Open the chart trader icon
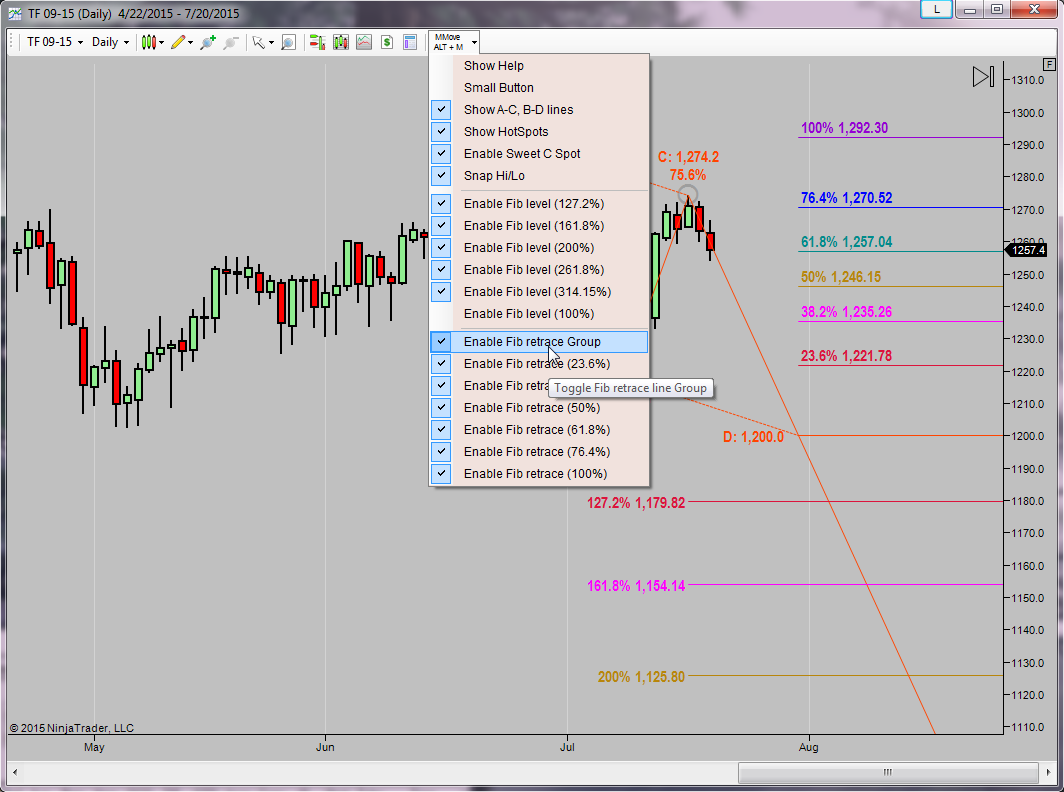Screen dimensions: 1064x792 point(317,42)
